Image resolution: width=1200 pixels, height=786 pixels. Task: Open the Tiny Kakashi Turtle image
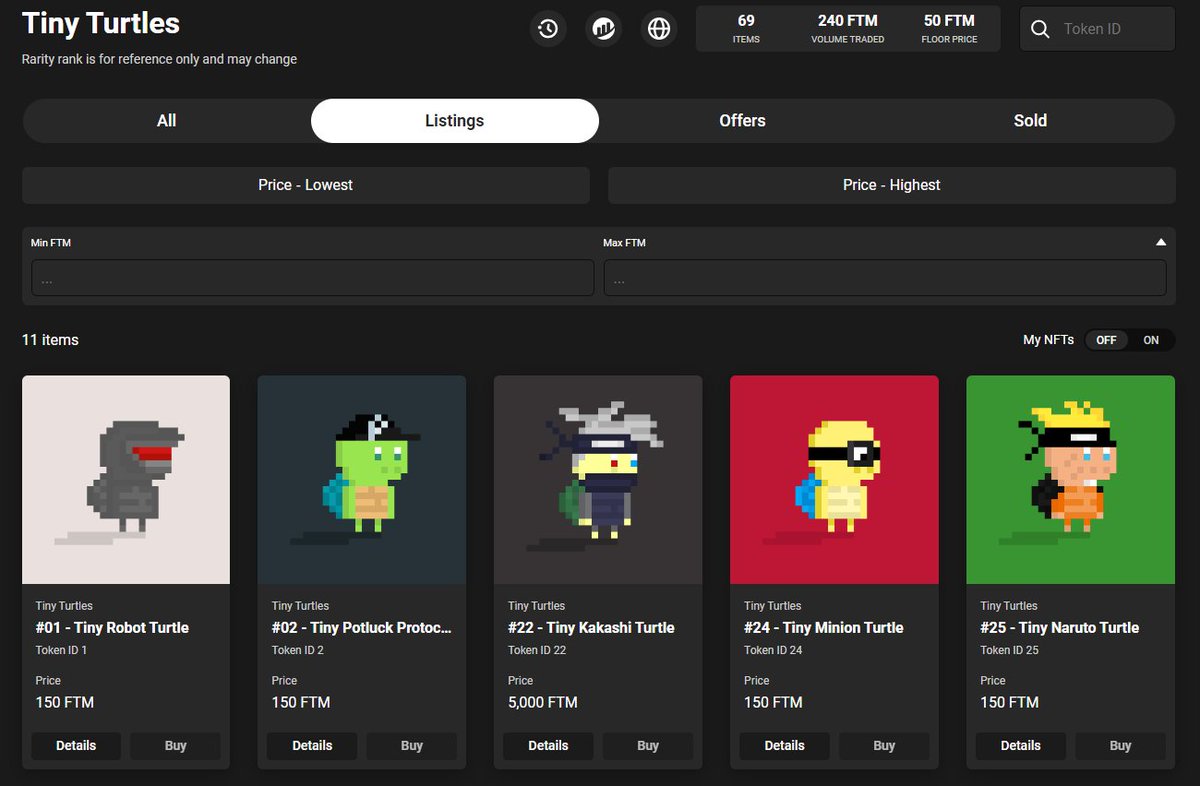598,480
